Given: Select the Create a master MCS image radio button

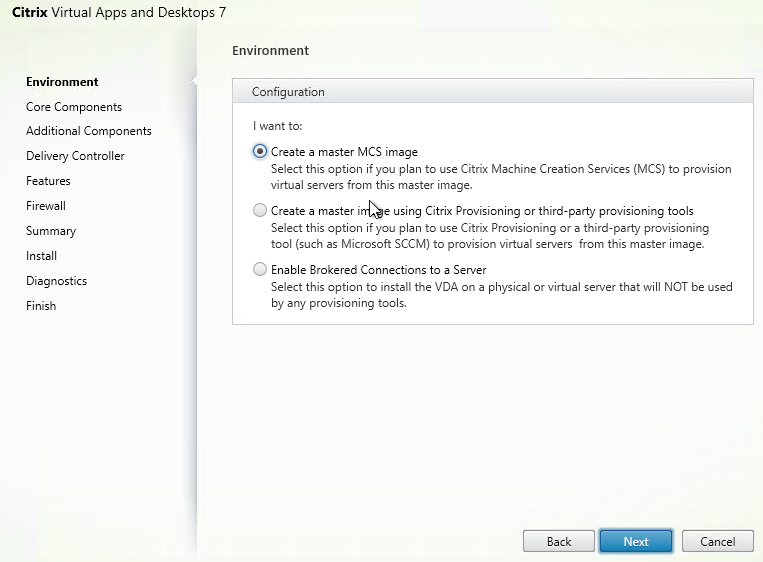Looking at the screenshot, I should click(260, 151).
